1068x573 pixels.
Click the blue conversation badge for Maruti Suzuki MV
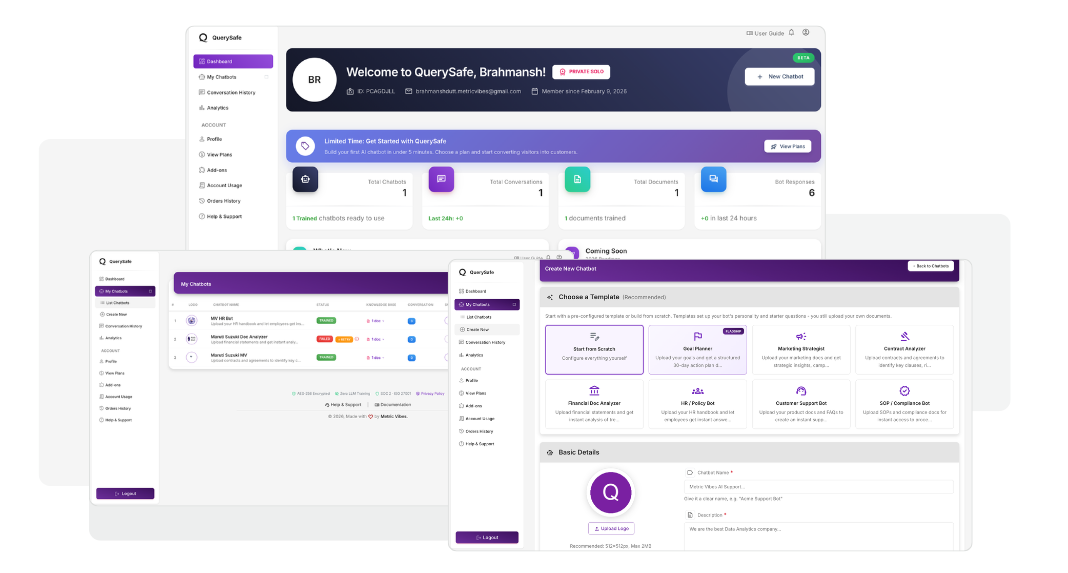411,357
